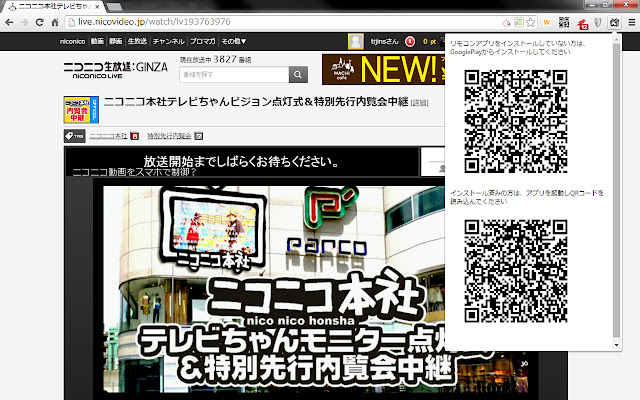
Task: Bookmark this page with the star icon
Action: [x=530, y=22]
